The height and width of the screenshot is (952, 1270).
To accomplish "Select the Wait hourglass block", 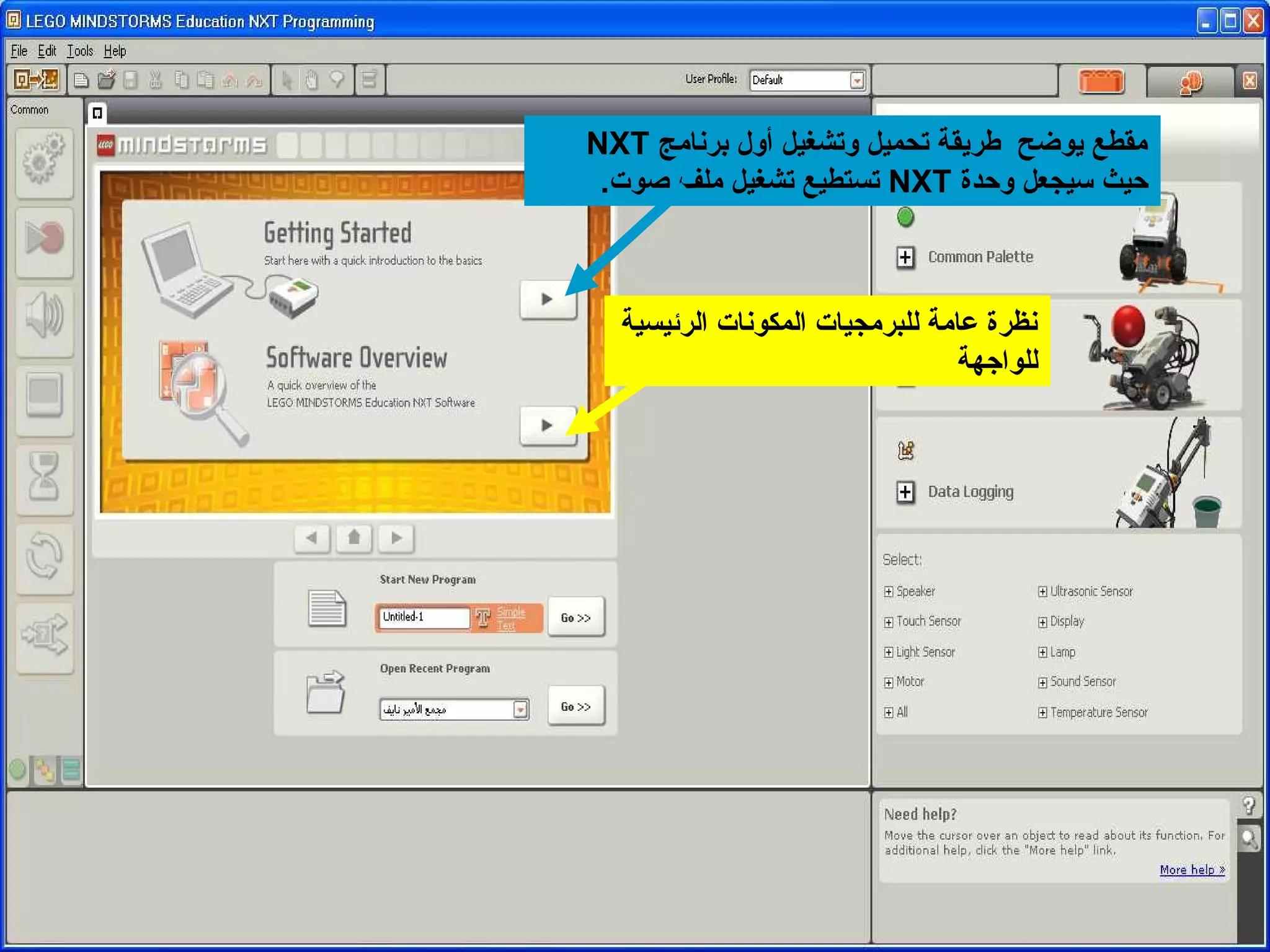I will [x=44, y=478].
